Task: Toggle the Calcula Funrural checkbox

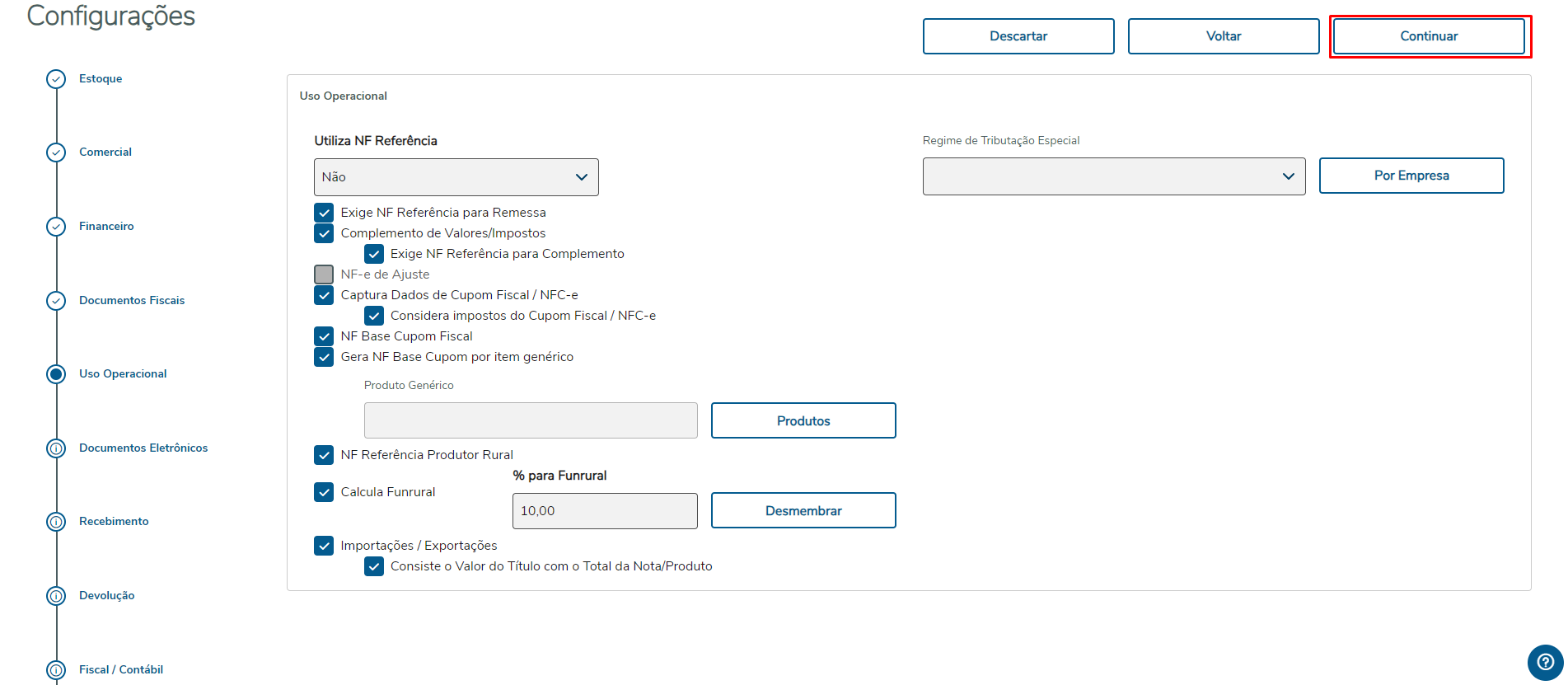Action: pyautogui.click(x=324, y=492)
